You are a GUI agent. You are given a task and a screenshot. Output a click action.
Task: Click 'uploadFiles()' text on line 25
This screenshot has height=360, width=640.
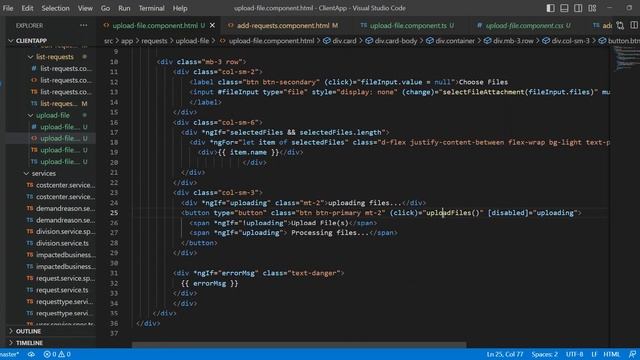point(452,213)
